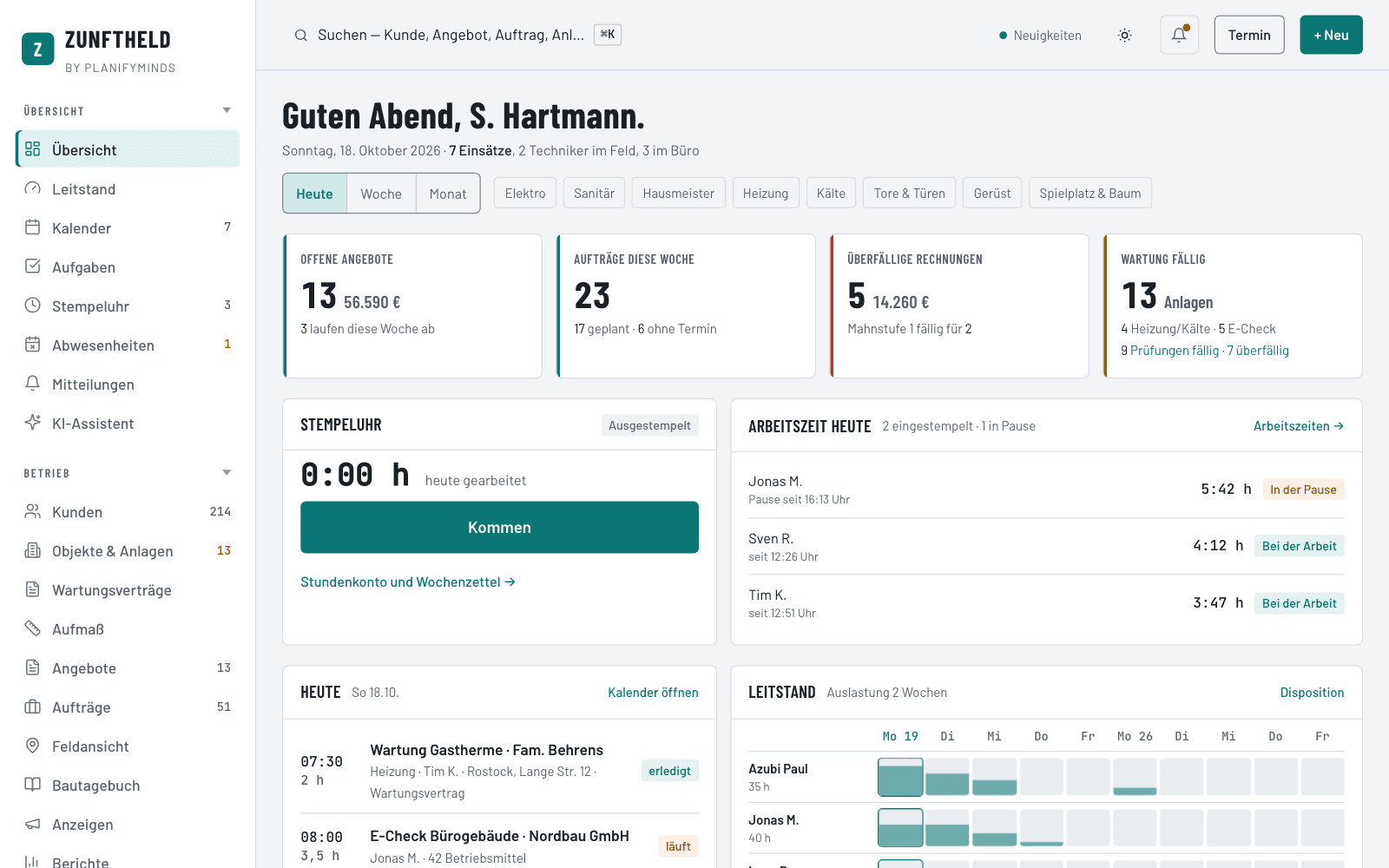The image size is (1389, 868).
Task: Open the Disposition link
Action: tap(1312, 693)
